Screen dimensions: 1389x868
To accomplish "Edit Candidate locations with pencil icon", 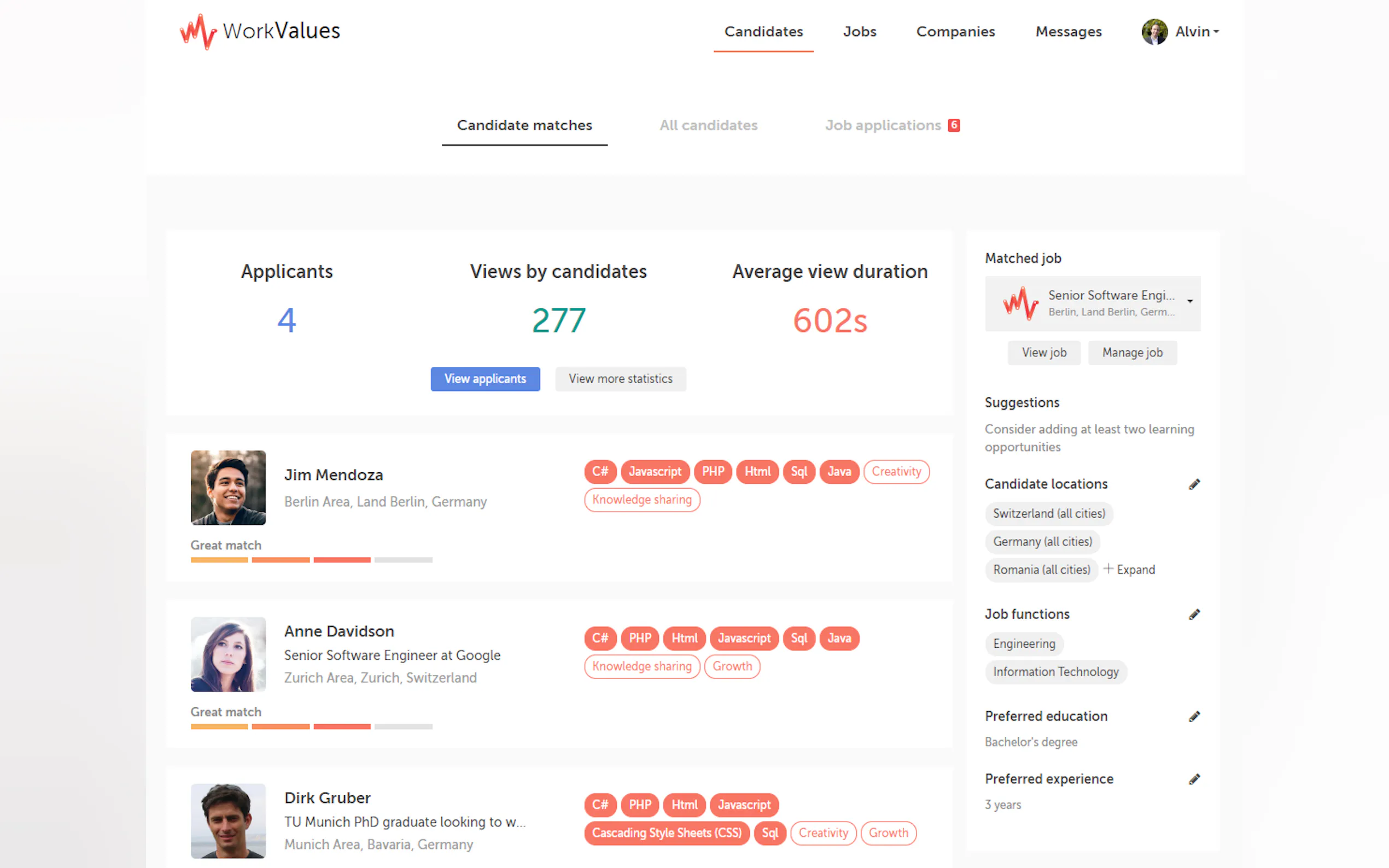I will 1194,484.
